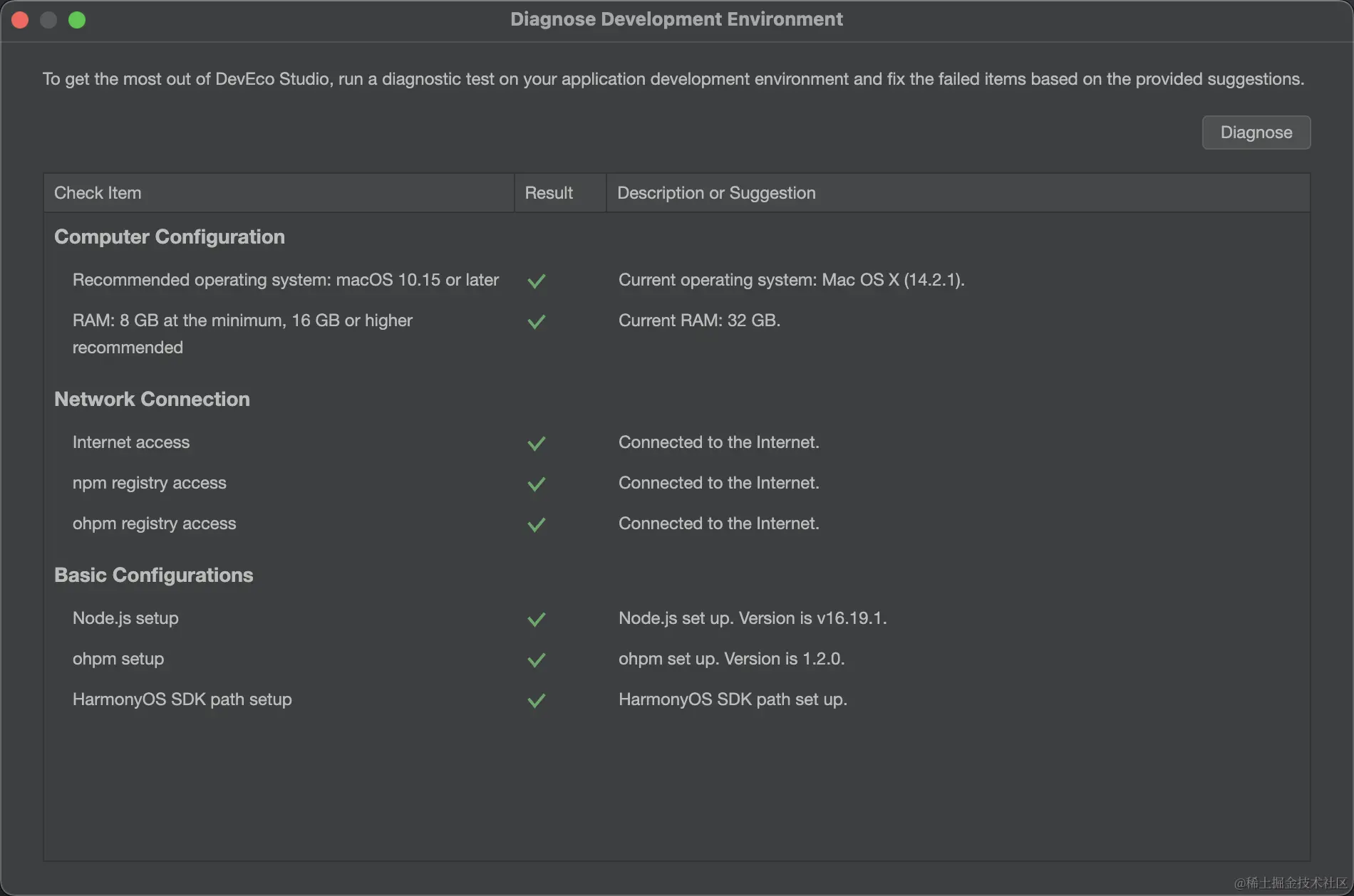Image resolution: width=1354 pixels, height=896 pixels.
Task: Click the Node.js version v16.19.1 description
Action: pyautogui.click(x=753, y=618)
